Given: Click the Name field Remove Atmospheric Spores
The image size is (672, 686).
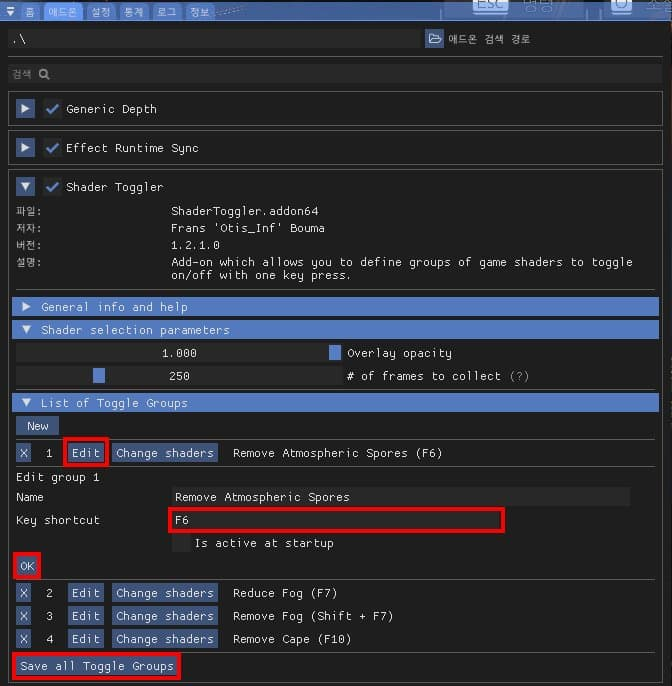Looking at the screenshot, I should click(x=401, y=497).
